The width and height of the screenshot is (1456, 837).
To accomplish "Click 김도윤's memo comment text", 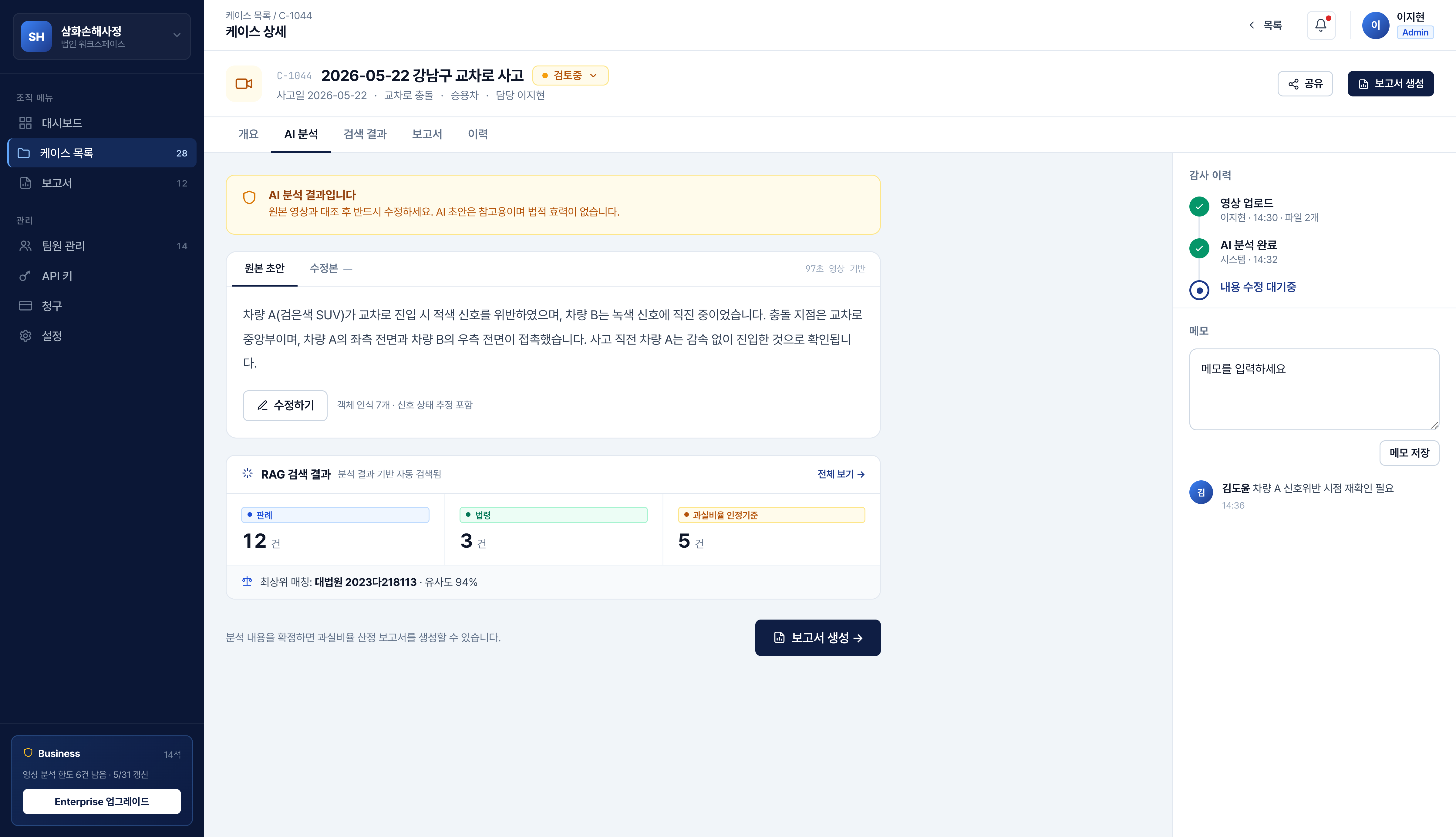I will 1323,488.
